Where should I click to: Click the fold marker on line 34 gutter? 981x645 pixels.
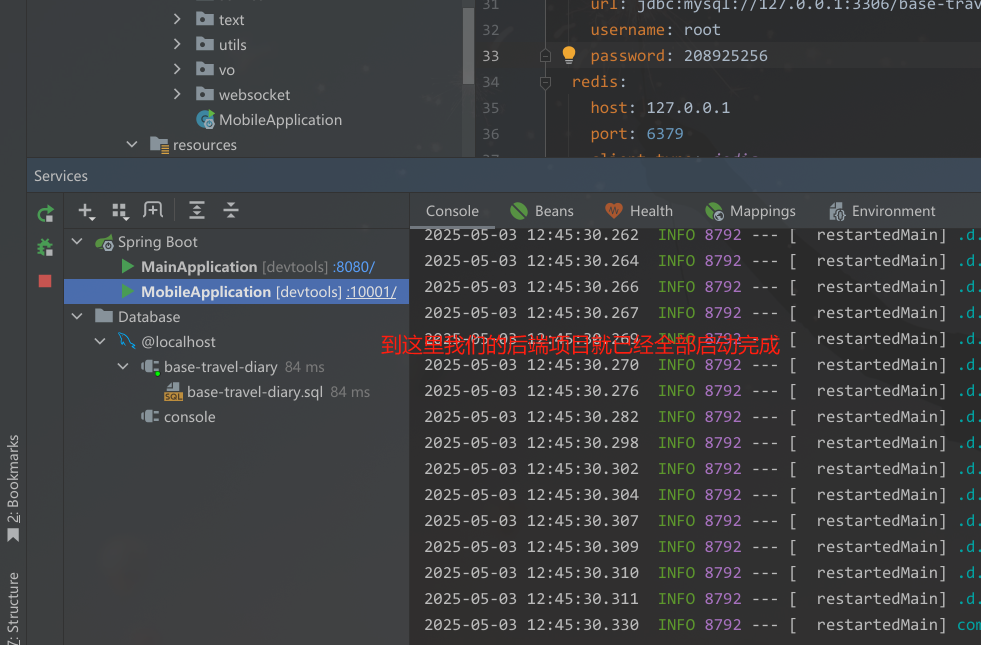click(x=546, y=82)
